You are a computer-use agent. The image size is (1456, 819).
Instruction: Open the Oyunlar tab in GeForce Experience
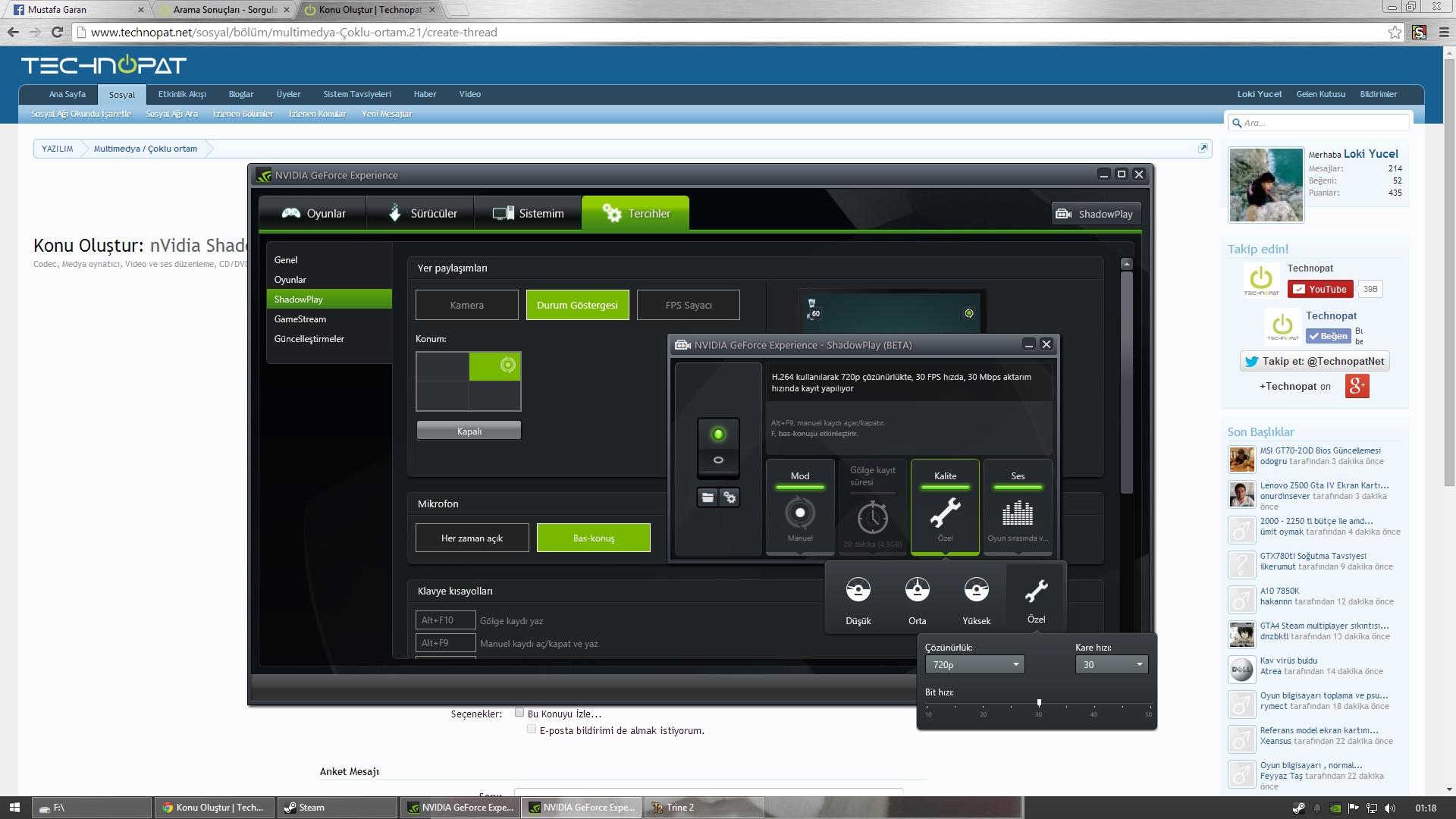tap(312, 213)
